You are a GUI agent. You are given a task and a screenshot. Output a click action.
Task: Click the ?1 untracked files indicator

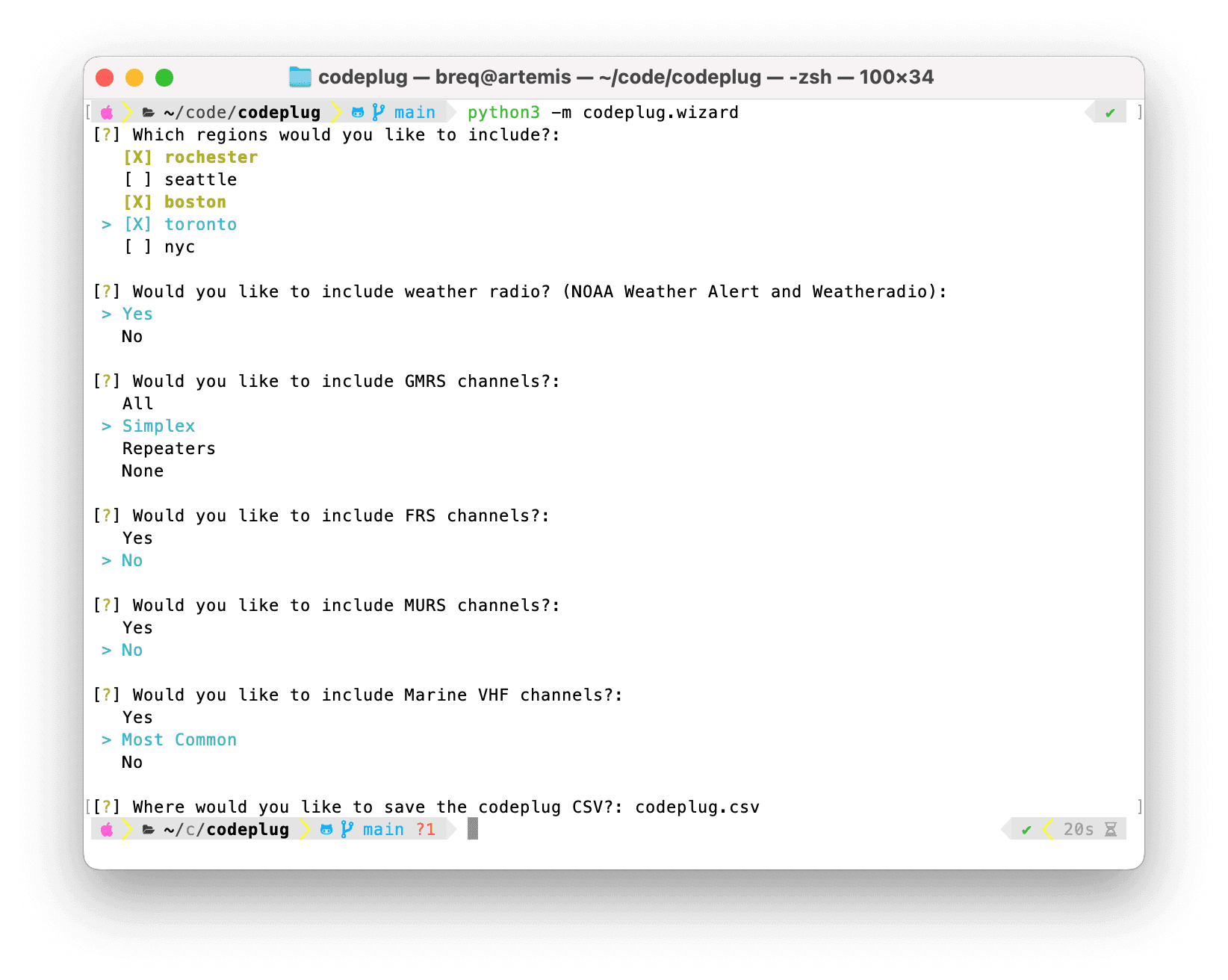point(427,829)
